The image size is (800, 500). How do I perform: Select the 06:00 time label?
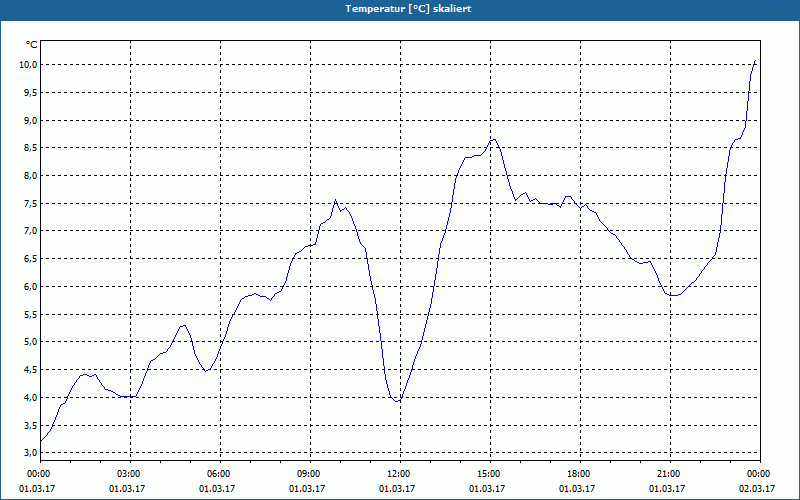pyautogui.click(x=220, y=474)
